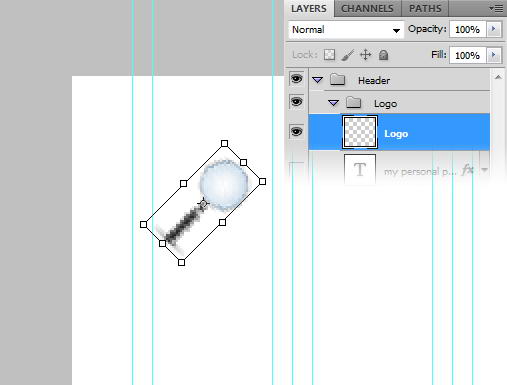This screenshot has height=385, width=507.
Task: Click the transform center reference point
Action: pos(203,203)
